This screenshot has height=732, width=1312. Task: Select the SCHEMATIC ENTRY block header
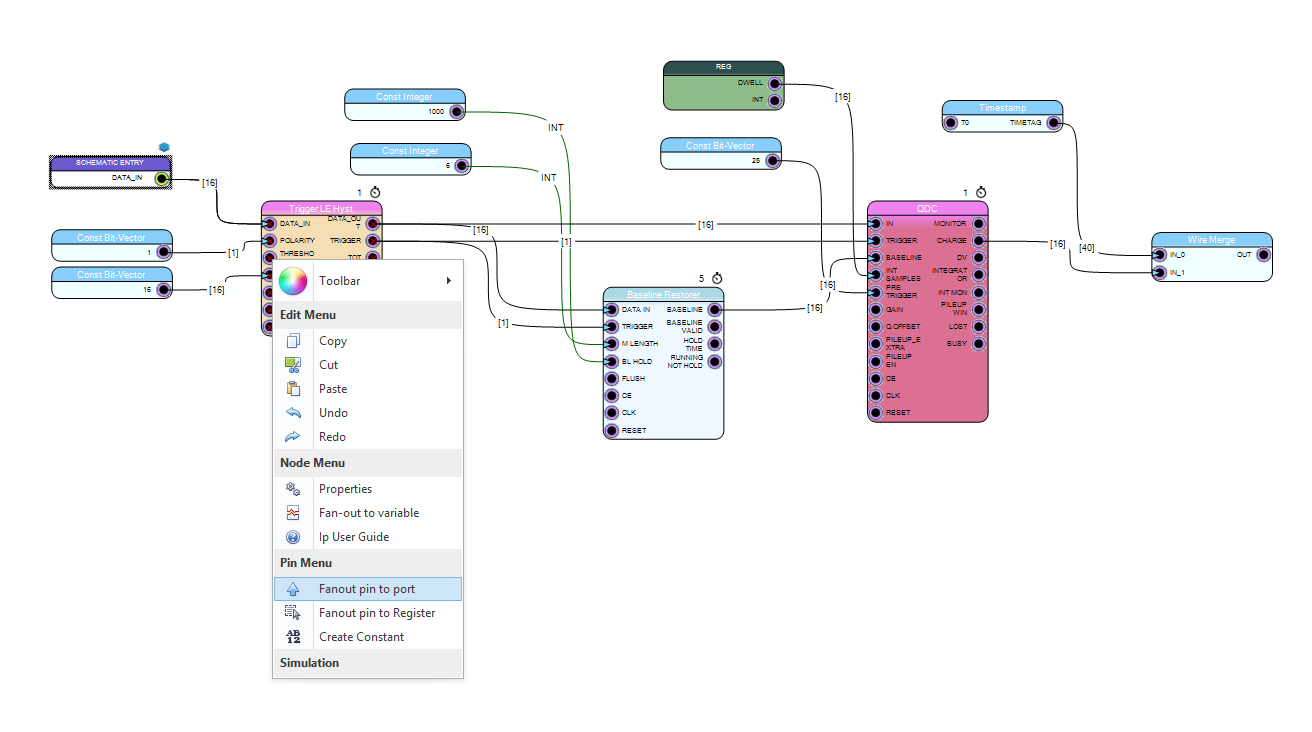click(110, 162)
